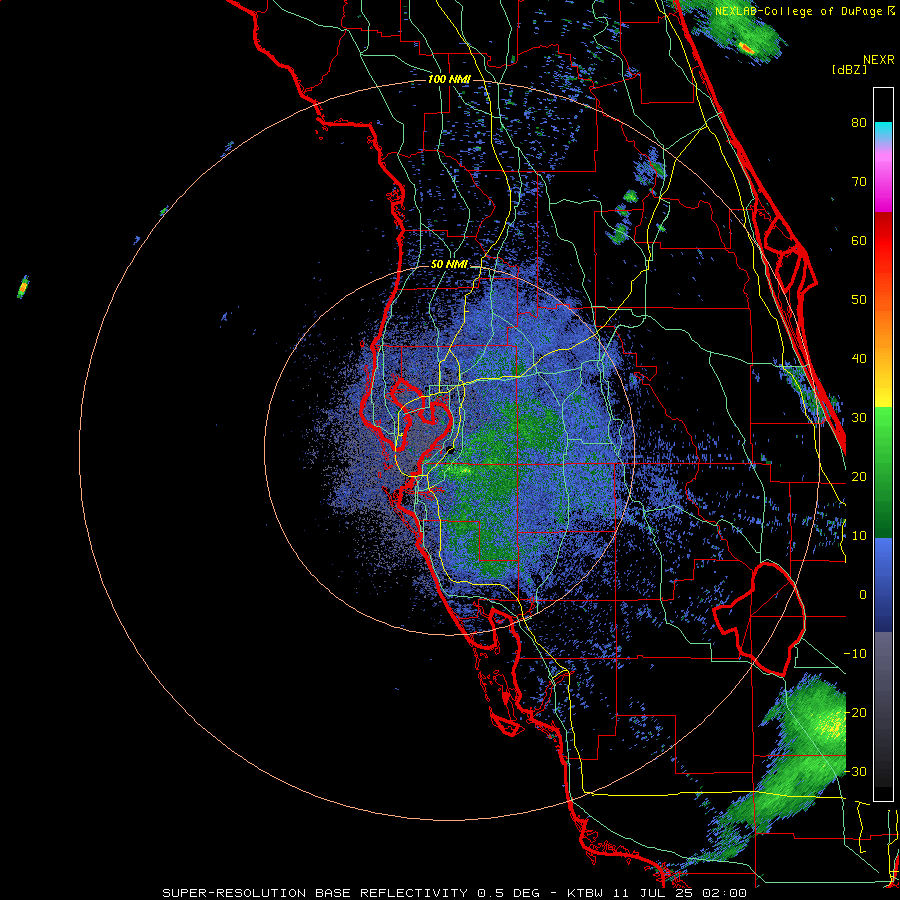
Task: Click the Super-Resolution Base Reflectivity caption
Action: point(454,893)
